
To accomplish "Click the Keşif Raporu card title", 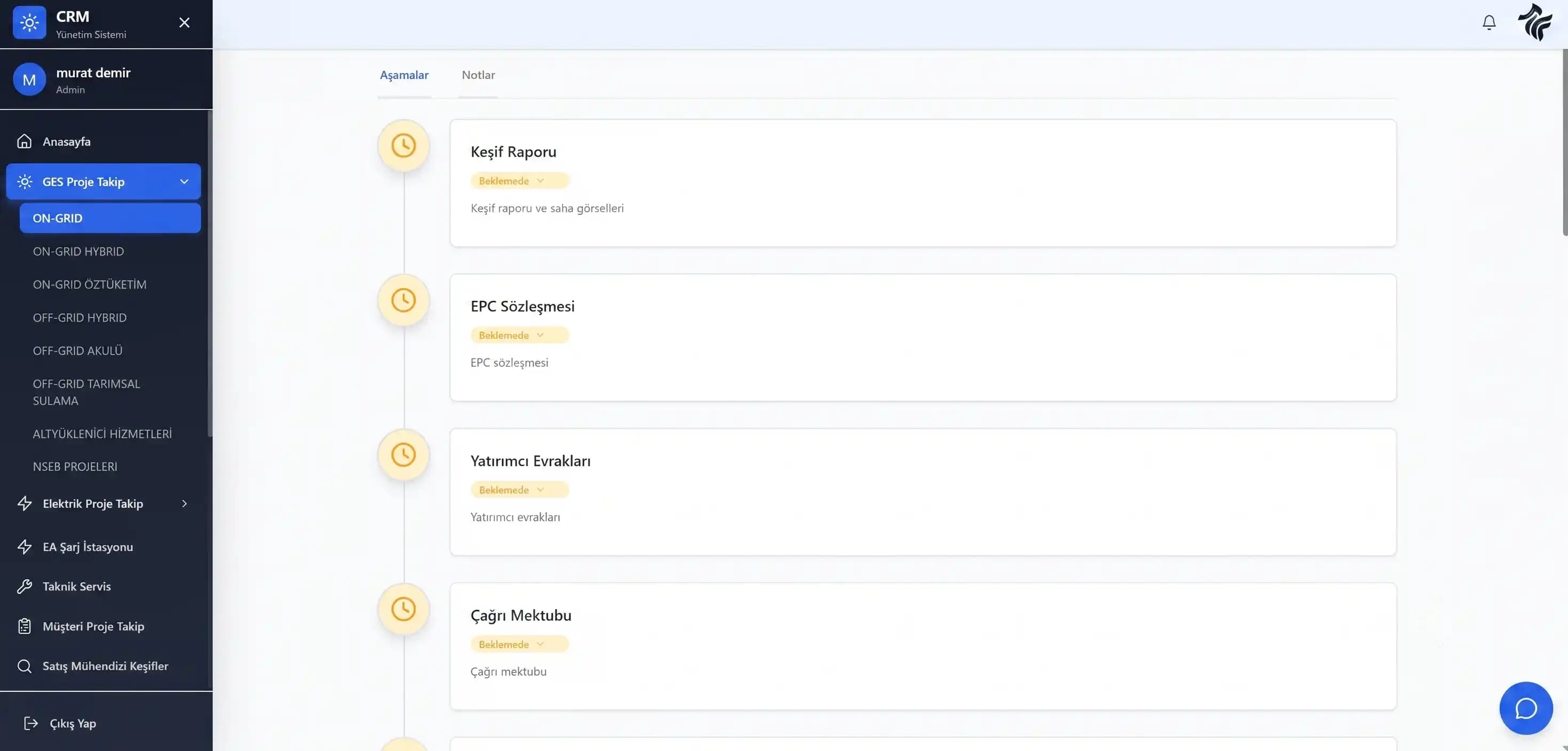I will (513, 151).
